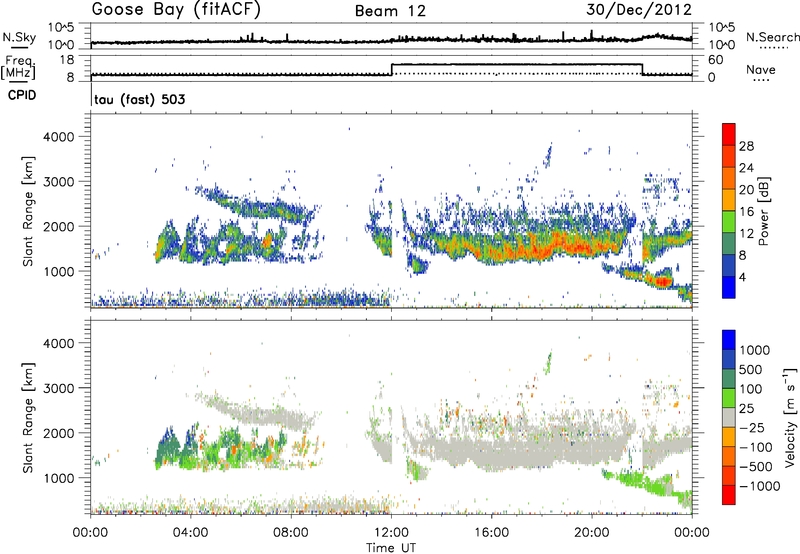Click the "CPID" row label
Viewport: 800px width, 554px height.
(22, 95)
